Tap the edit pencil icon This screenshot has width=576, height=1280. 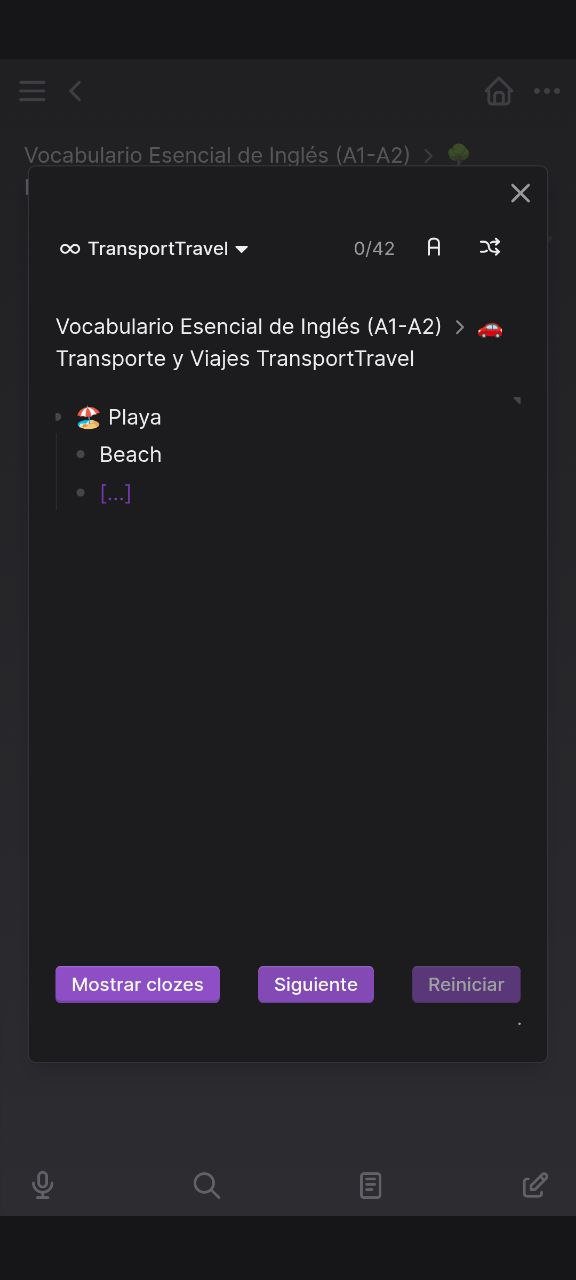pyautogui.click(x=535, y=1186)
